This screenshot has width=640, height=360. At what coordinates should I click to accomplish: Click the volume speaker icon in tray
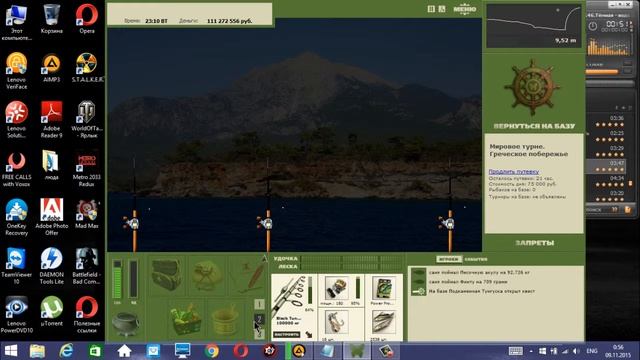click(576, 351)
